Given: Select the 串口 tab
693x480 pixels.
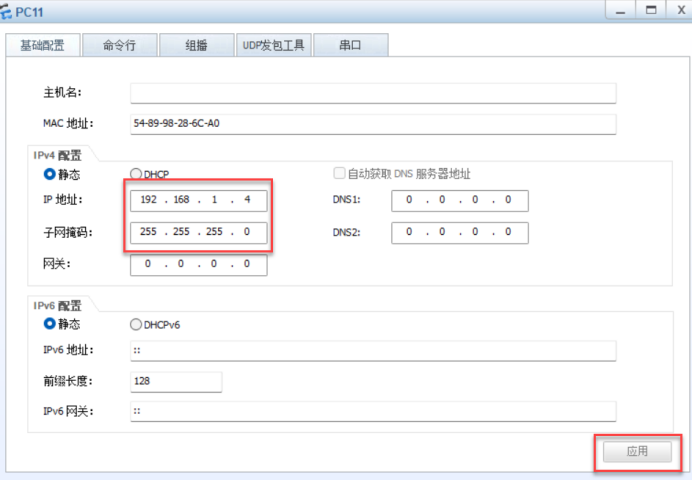Looking at the screenshot, I should pyautogui.click(x=350, y=46).
